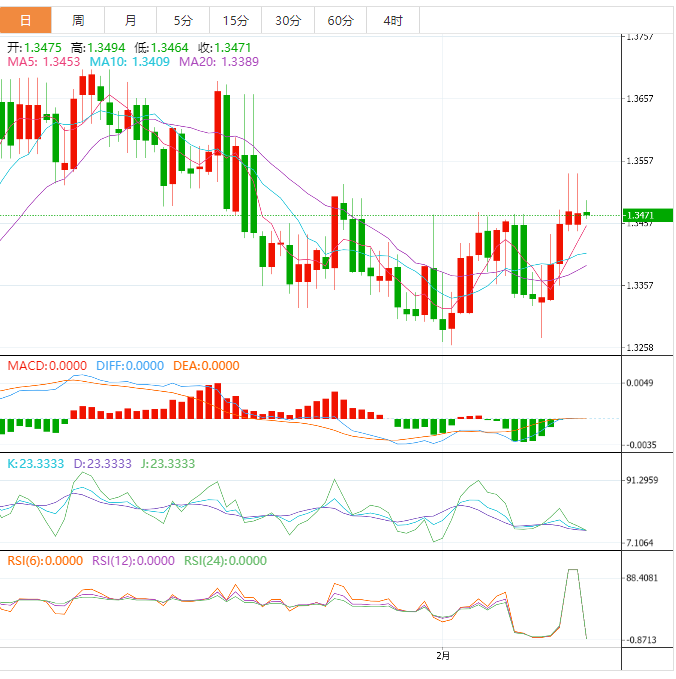Select the 日 daily chart tab

pos(25,20)
